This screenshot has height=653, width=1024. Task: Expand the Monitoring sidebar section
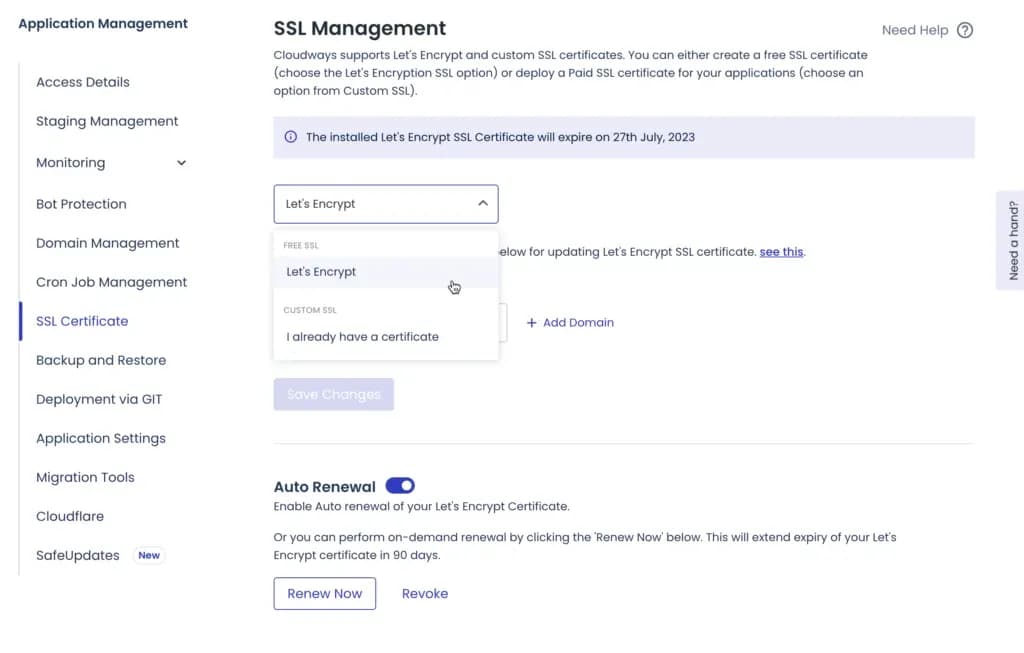tap(181, 163)
